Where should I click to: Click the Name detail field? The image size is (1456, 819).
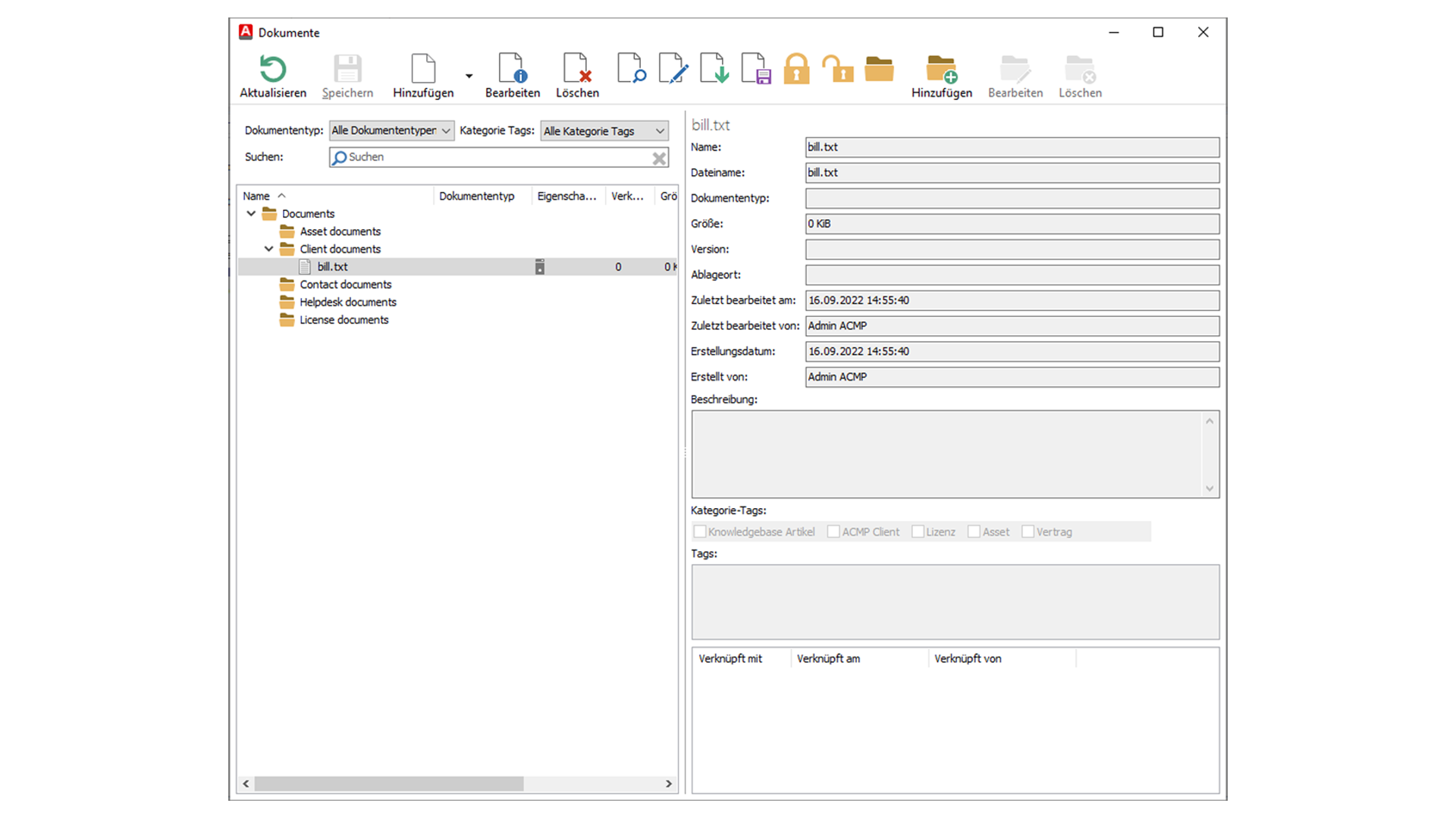(x=1012, y=147)
